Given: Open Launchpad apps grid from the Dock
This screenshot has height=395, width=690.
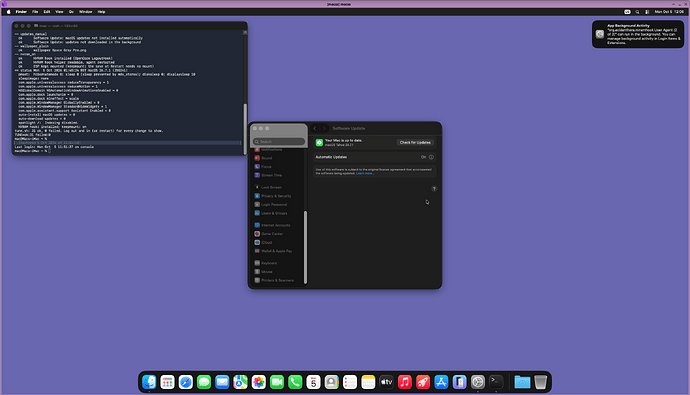Looking at the screenshot, I should pyautogui.click(x=167, y=382).
